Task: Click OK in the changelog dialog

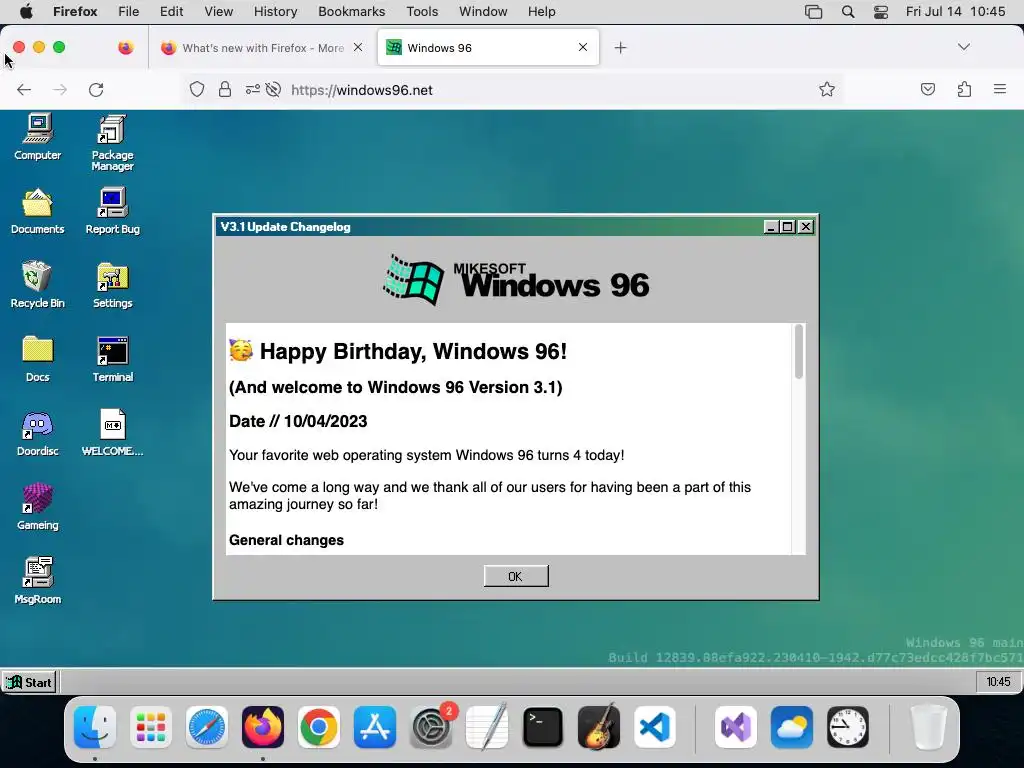Action: pos(516,576)
